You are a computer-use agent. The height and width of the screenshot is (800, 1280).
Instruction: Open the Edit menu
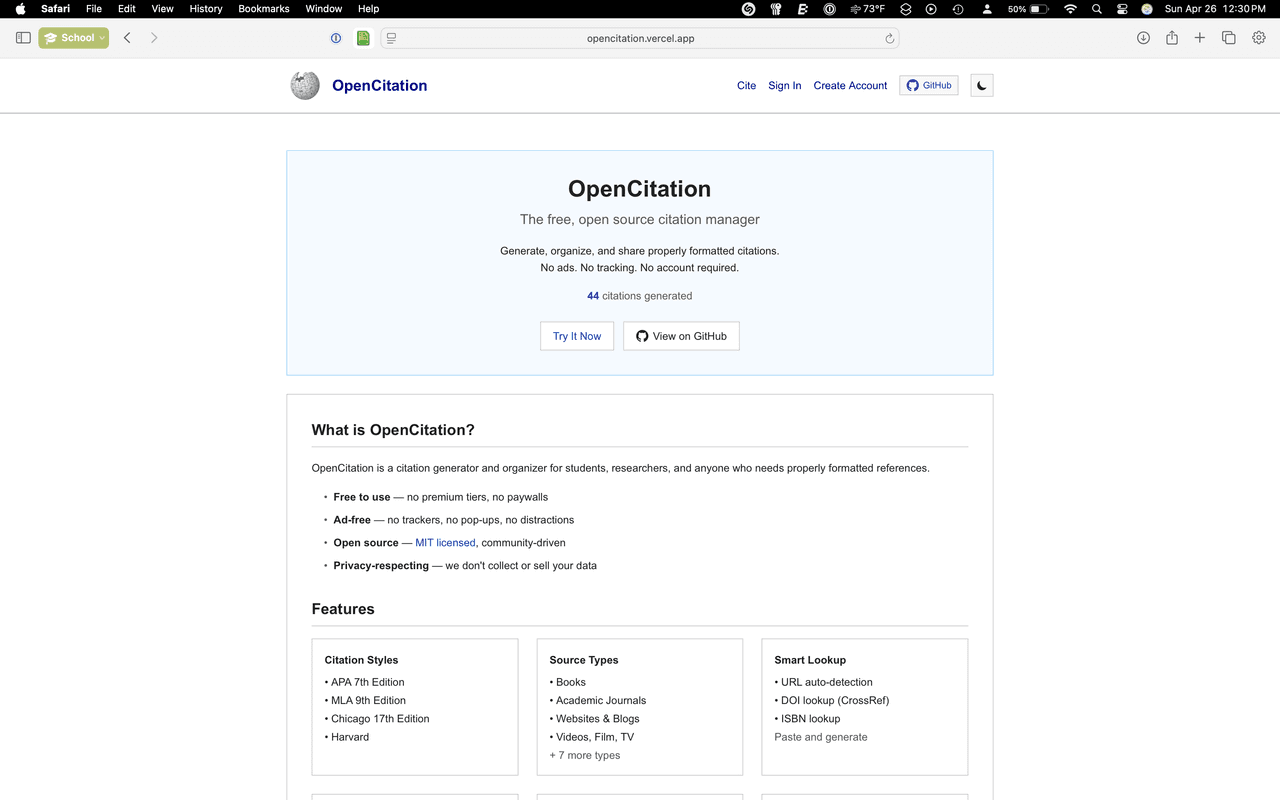point(127,9)
